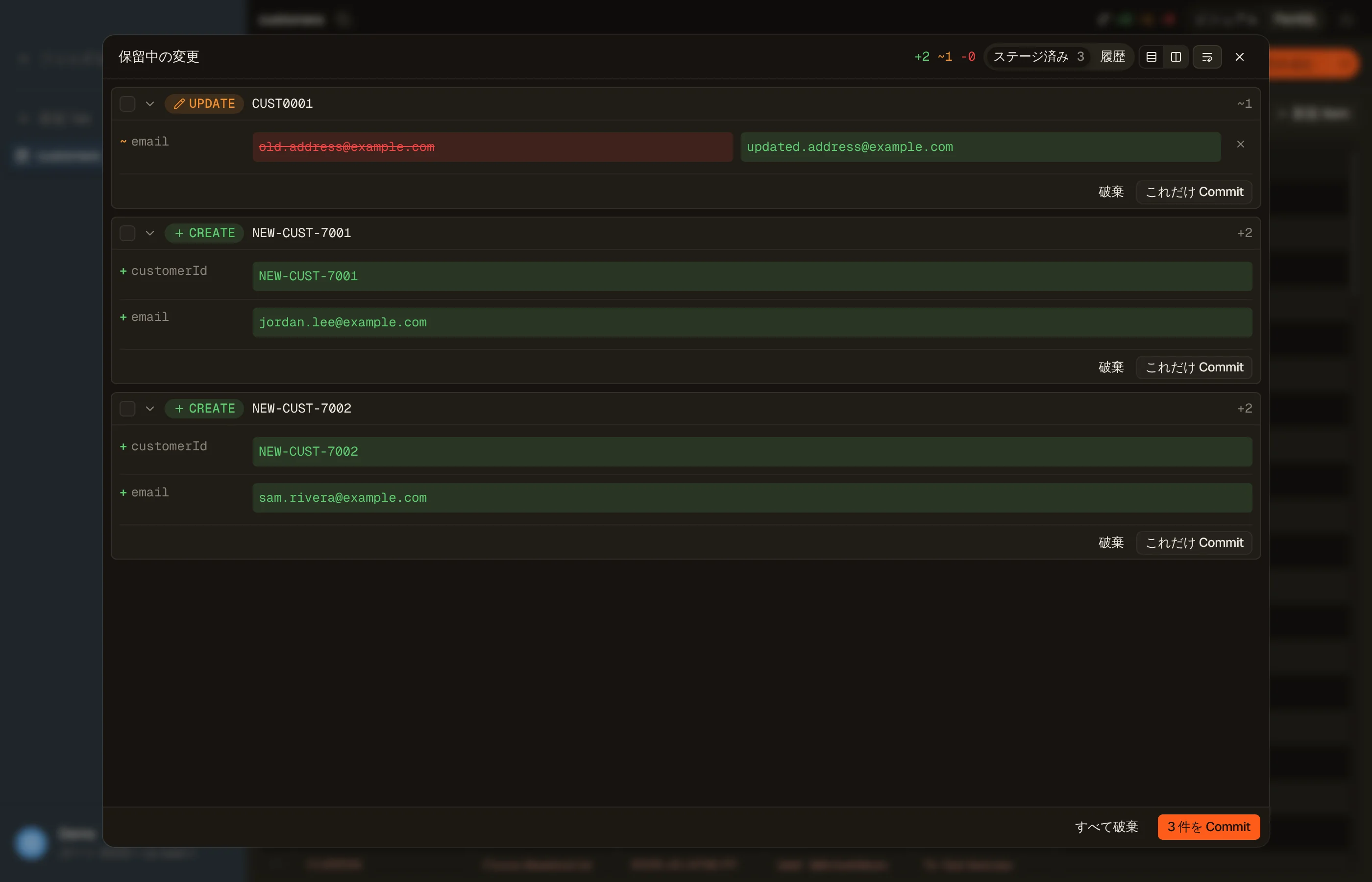Click the sam.rivera@example.com value

[x=752, y=498]
